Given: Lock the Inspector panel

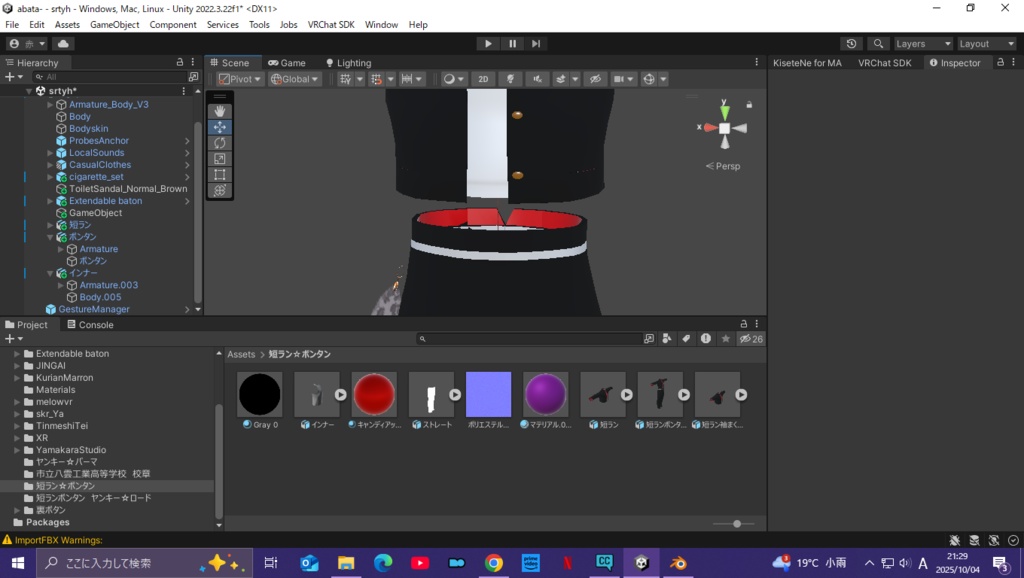Looking at the screenshot, I should tap(1000, 62).
